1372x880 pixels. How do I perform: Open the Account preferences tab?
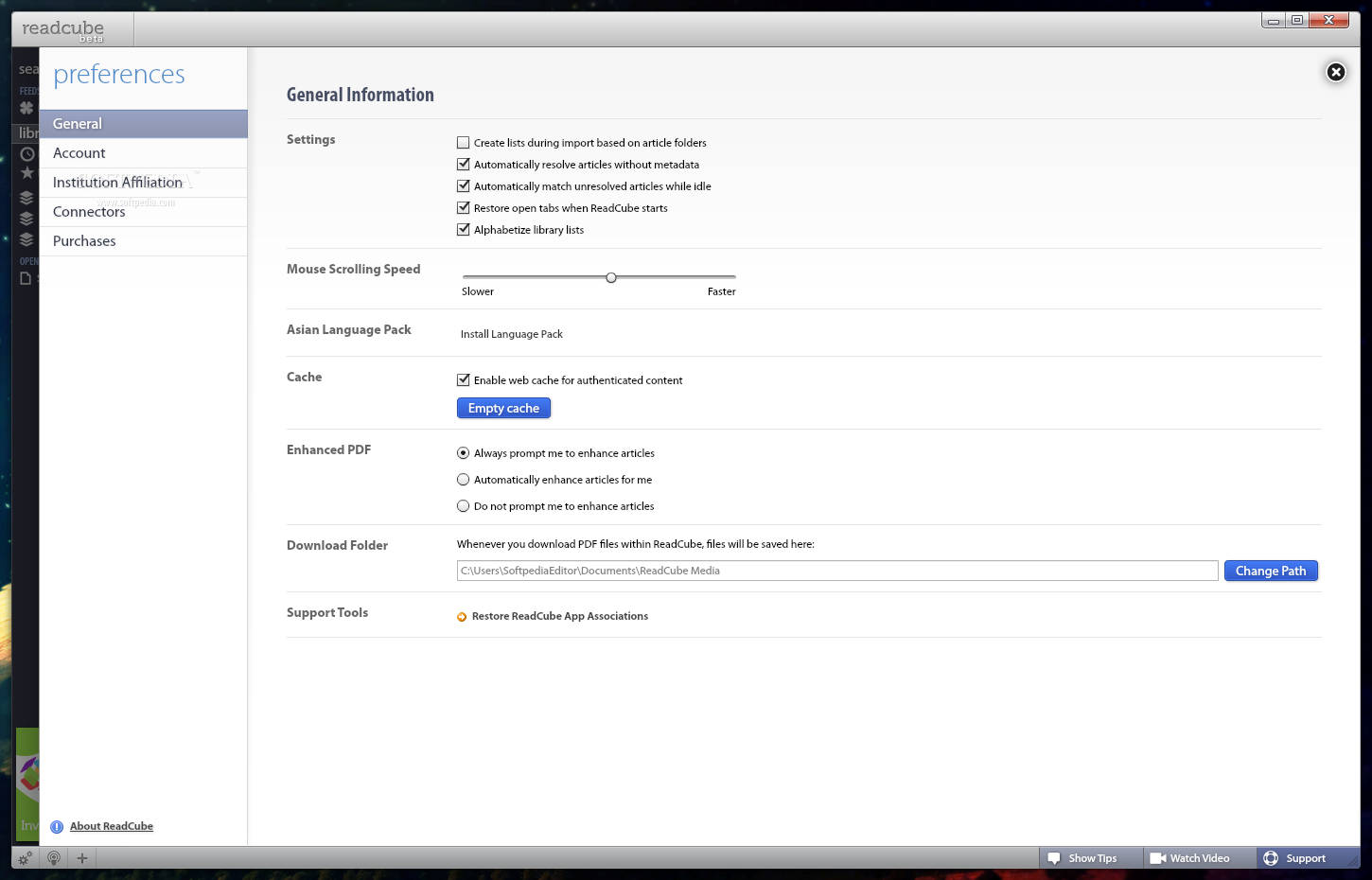pos(143,153)
